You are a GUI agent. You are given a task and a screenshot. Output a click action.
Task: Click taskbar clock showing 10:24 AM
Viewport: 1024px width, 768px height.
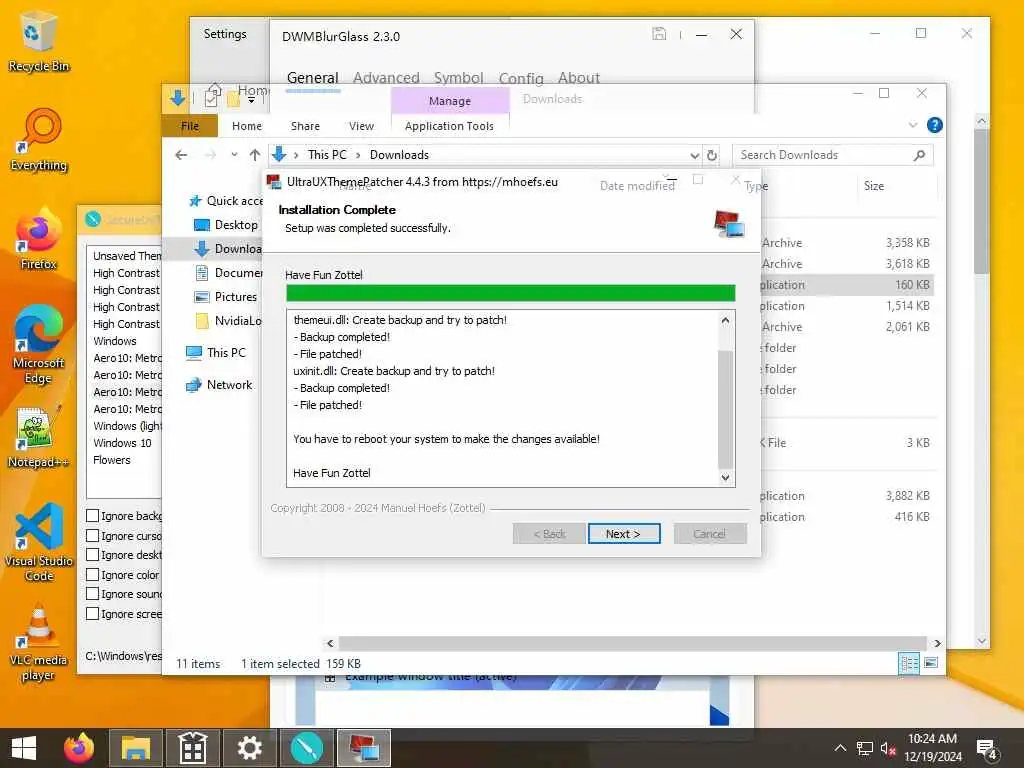[933, 748]
